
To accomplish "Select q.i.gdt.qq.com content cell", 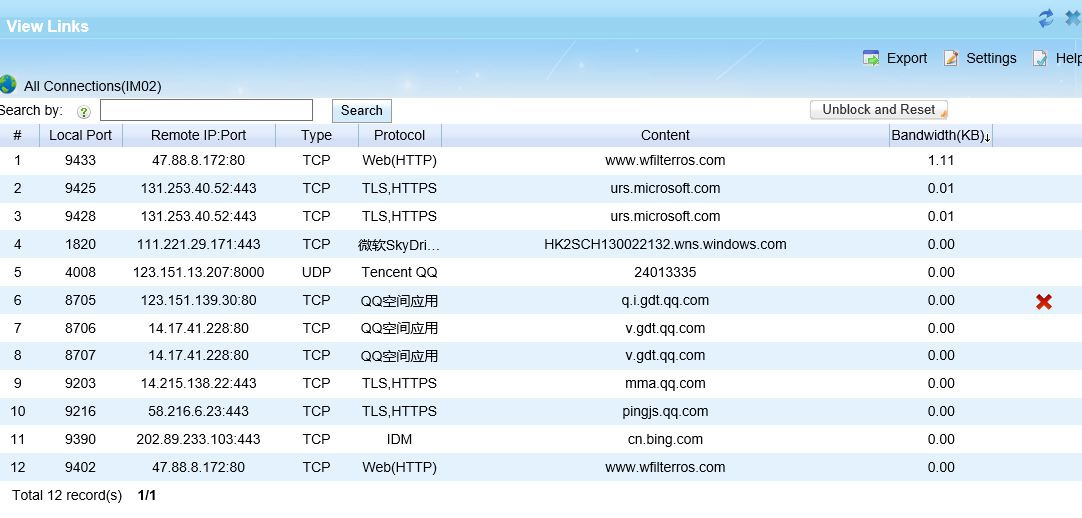I will click(665, 300).
